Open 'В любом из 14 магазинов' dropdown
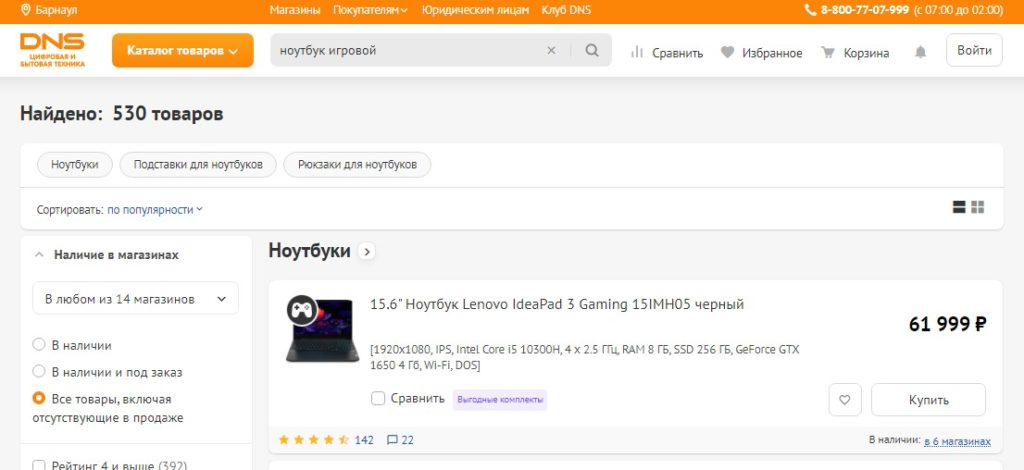 [135, 298]
